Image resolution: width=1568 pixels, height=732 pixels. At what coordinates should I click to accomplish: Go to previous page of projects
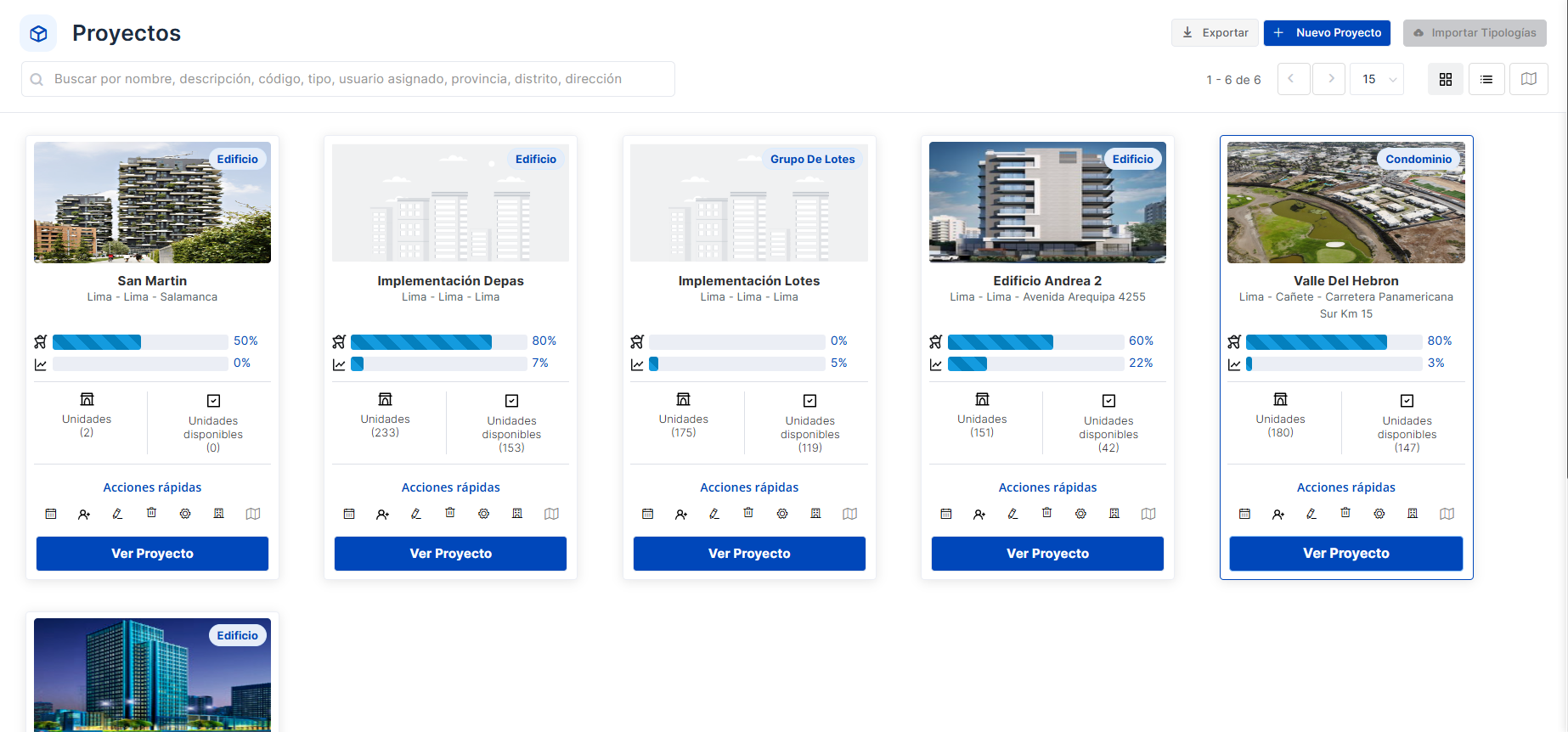click(x=1293, y=79)
